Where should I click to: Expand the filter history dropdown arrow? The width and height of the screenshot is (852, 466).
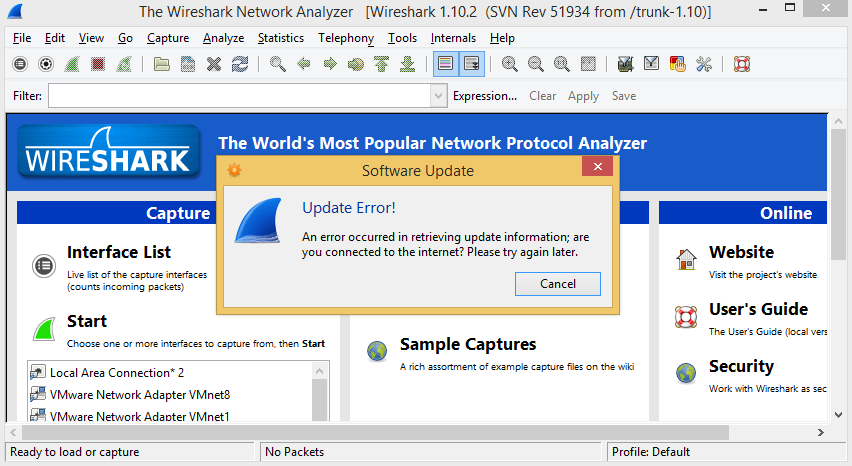[439, 96]
